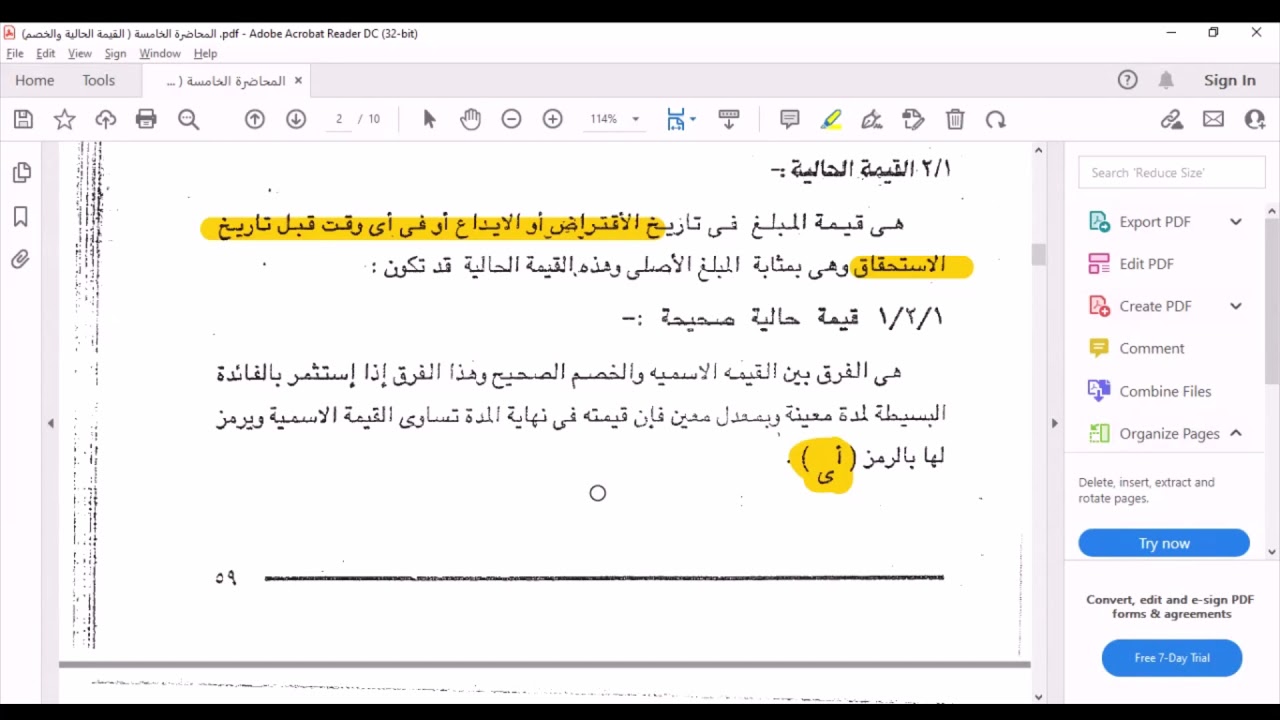
Task: Open the sign document pen tool
Action: tap(872, 119)
